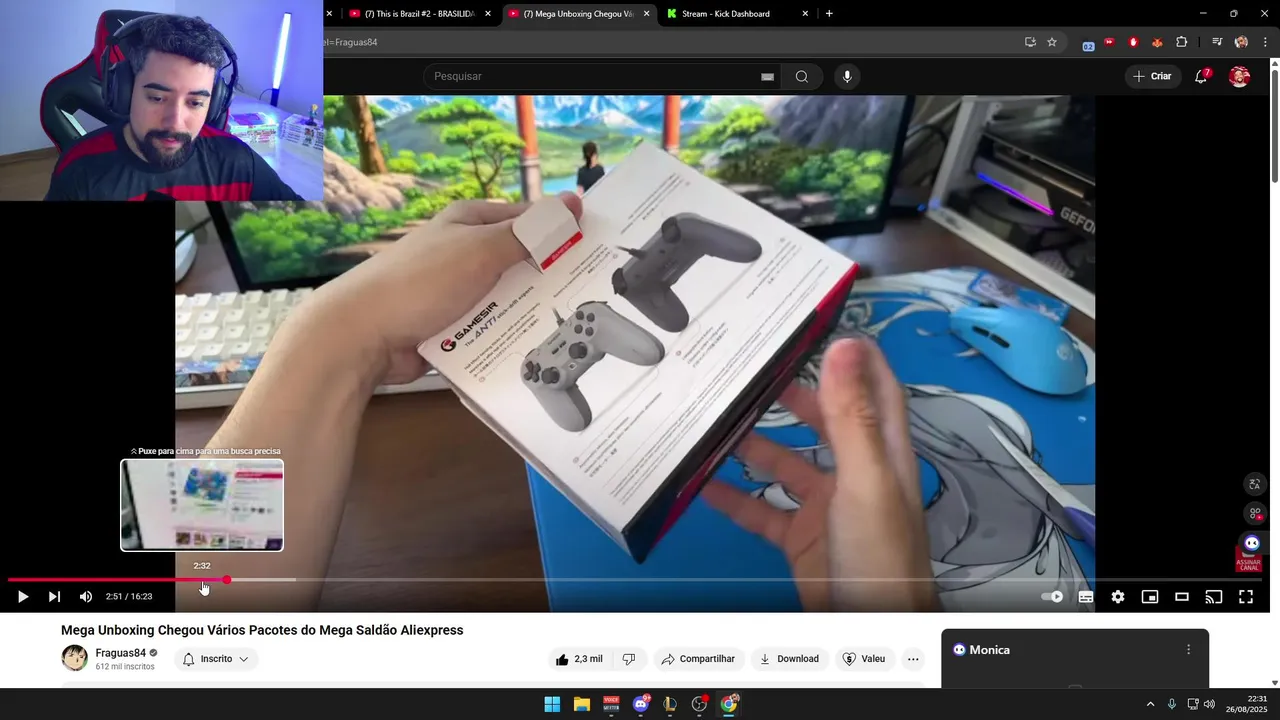Viewport: 1280px width, 720px height.
Task: Open YouTube notifications bell
Action: coord(1202,77)
